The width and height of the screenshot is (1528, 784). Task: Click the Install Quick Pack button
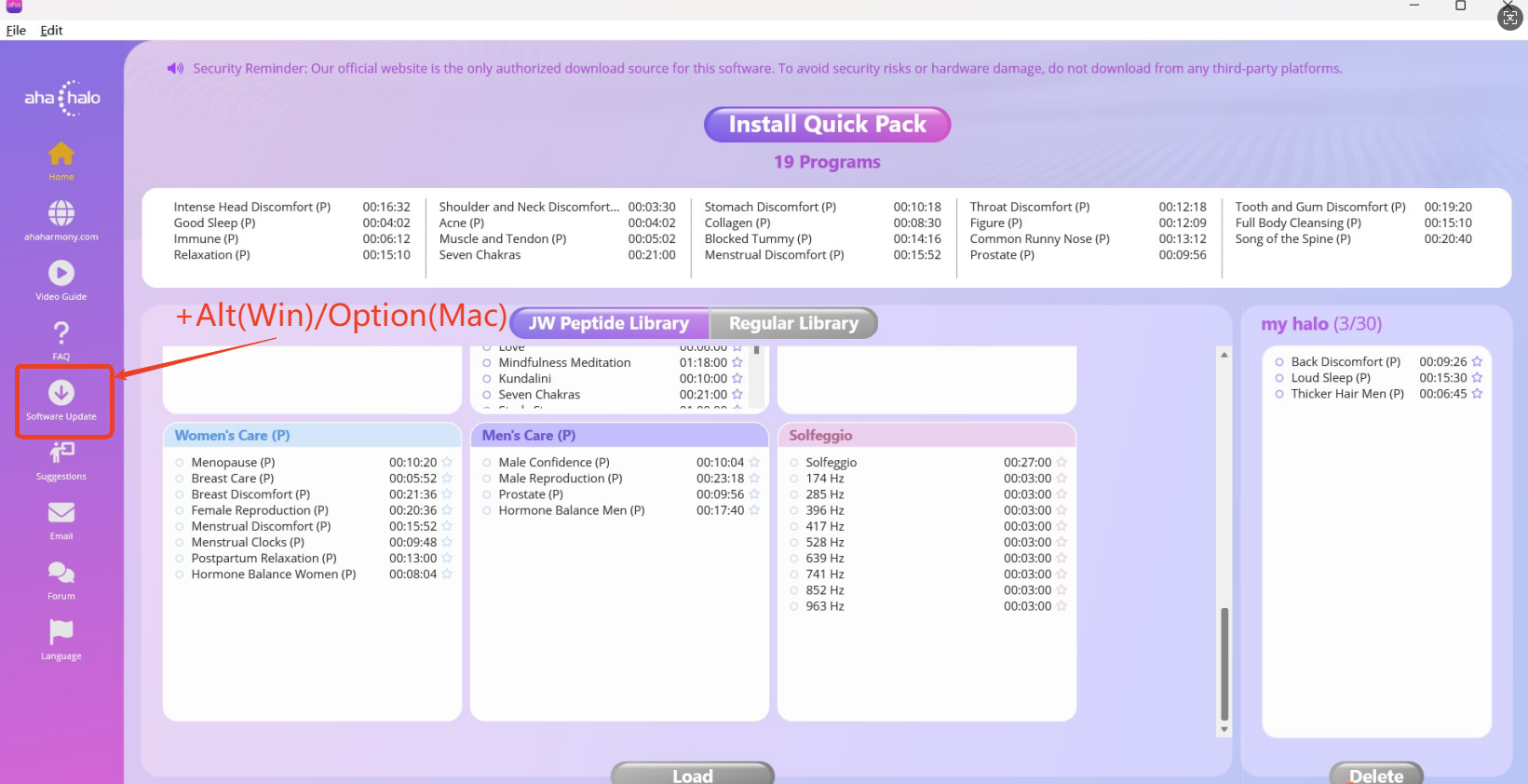click(x=827, y=125)
